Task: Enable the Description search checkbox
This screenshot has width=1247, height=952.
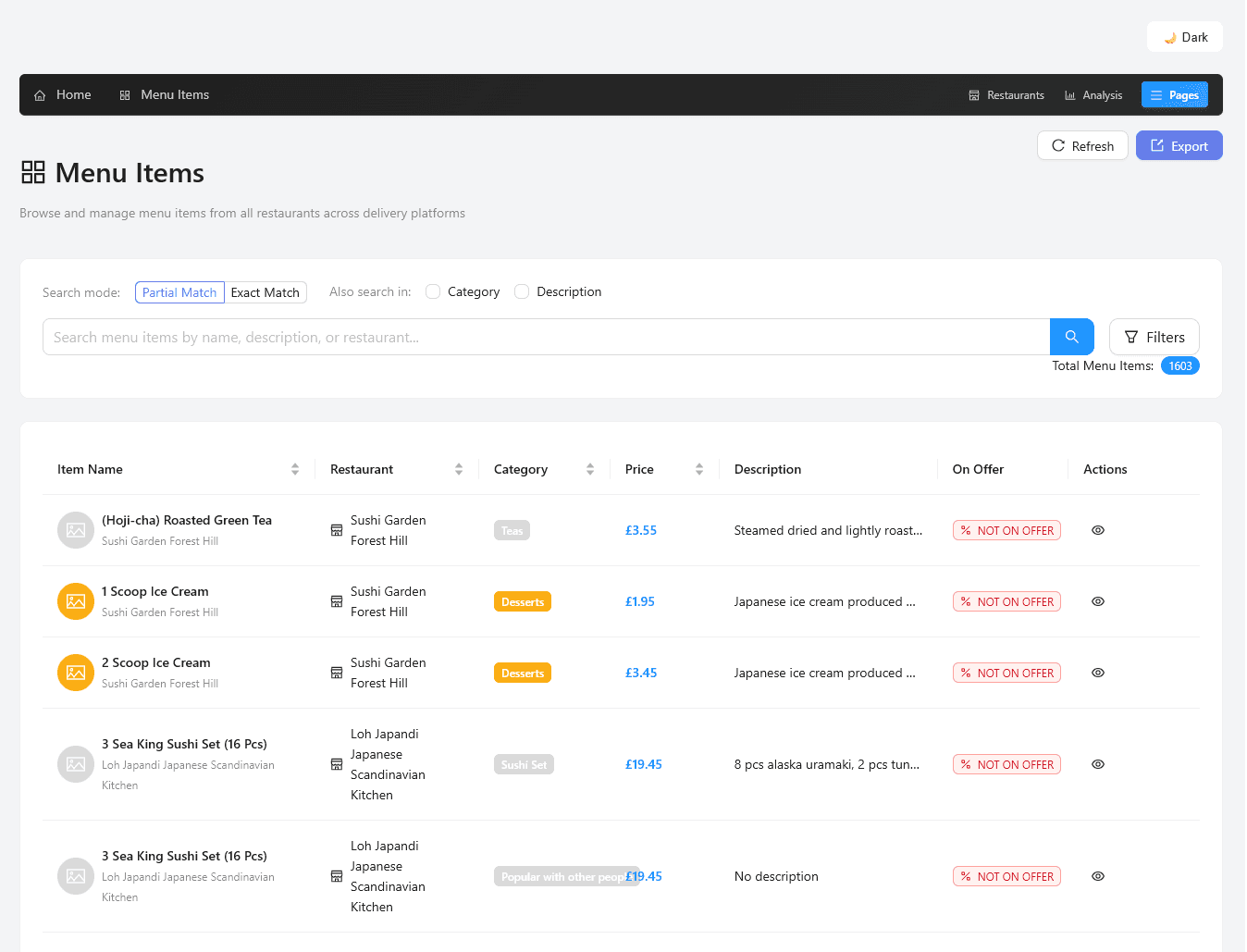Action: 522,291
